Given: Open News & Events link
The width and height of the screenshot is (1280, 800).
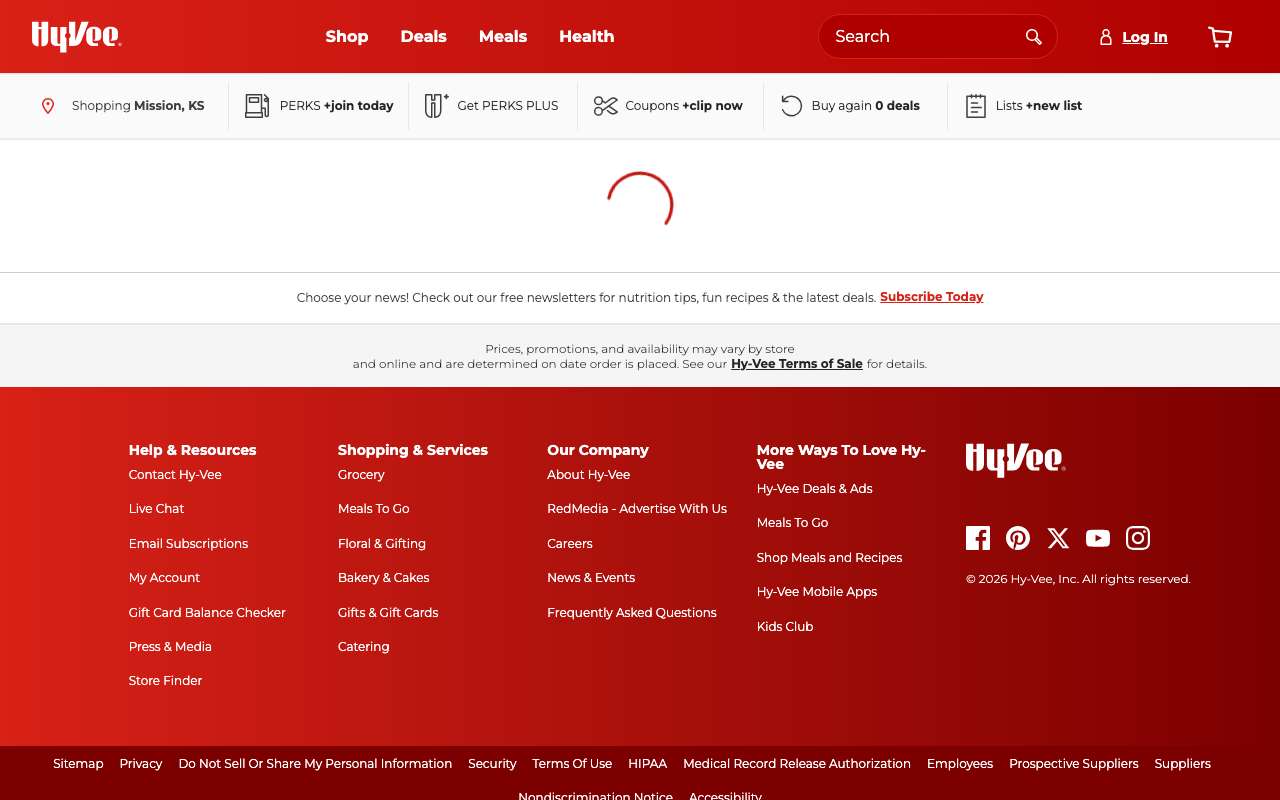Looking at the screenshot, I should [x=591, y=578].
